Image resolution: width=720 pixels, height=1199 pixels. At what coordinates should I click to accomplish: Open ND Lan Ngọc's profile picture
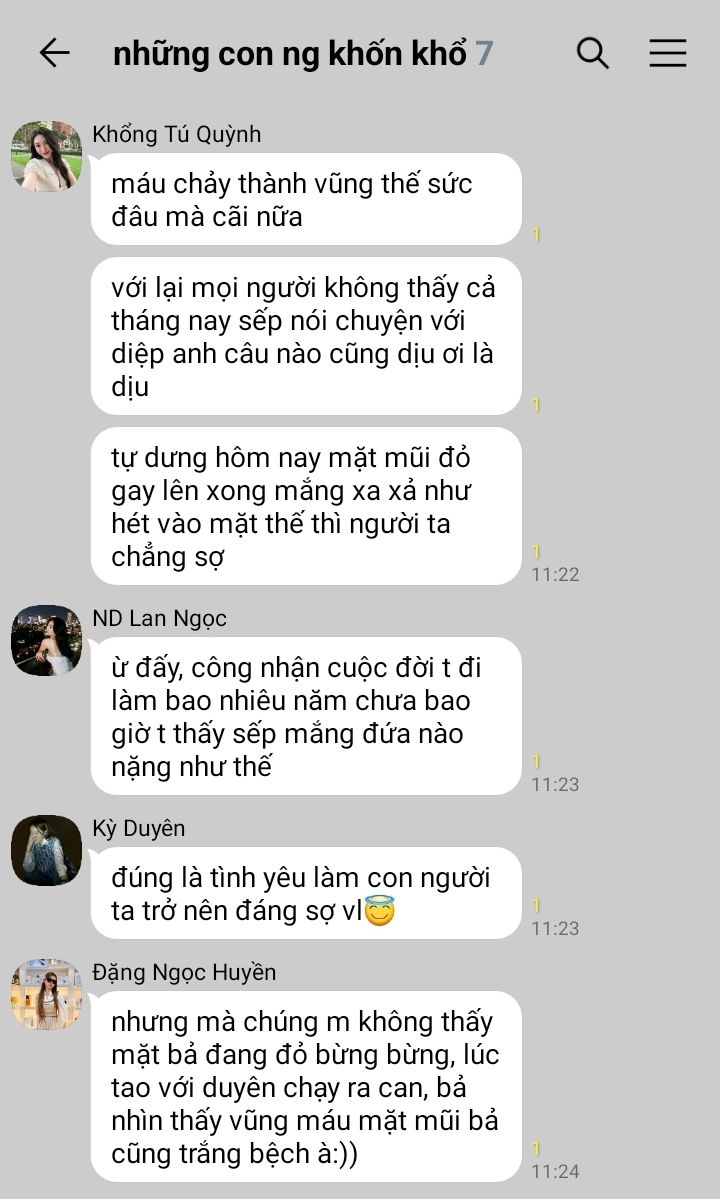pyautogui.click(x=47, y=640)
